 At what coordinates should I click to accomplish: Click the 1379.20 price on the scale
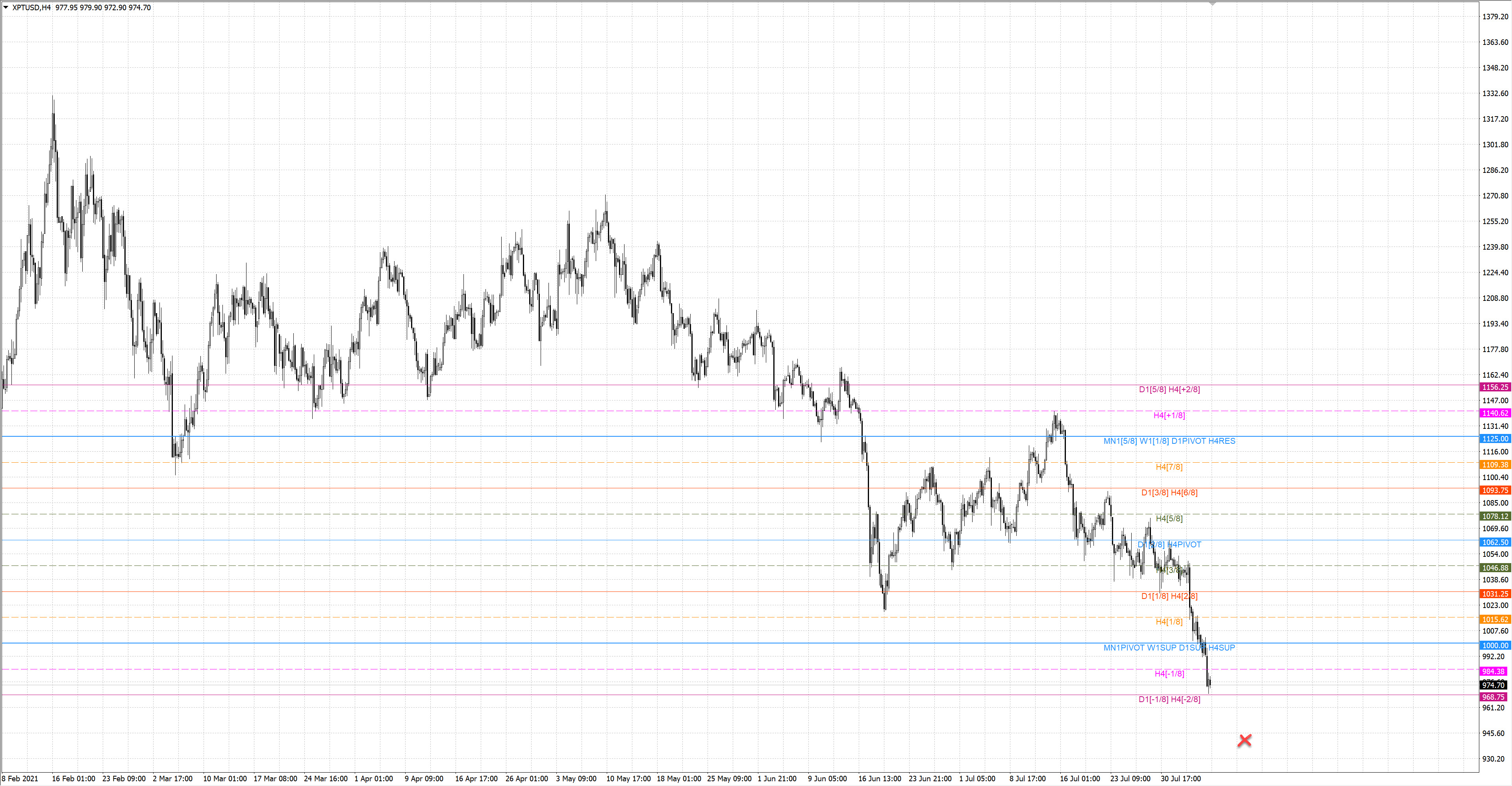(x=1495, y=17)
